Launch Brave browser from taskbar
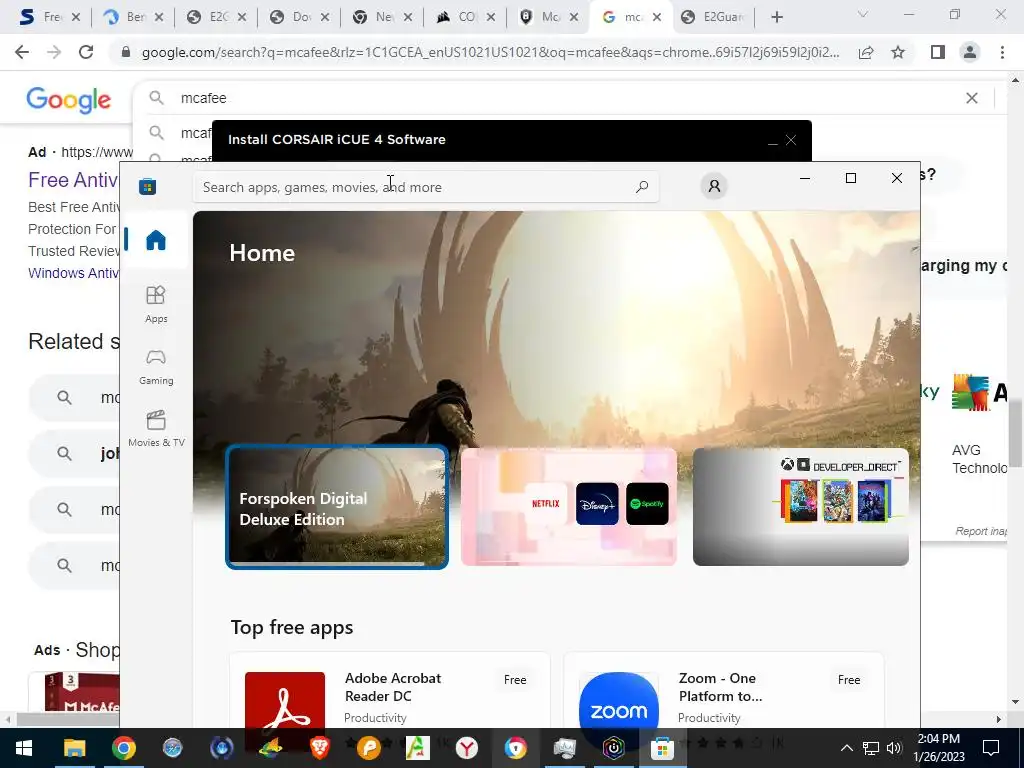 click(x=319, y=748)
